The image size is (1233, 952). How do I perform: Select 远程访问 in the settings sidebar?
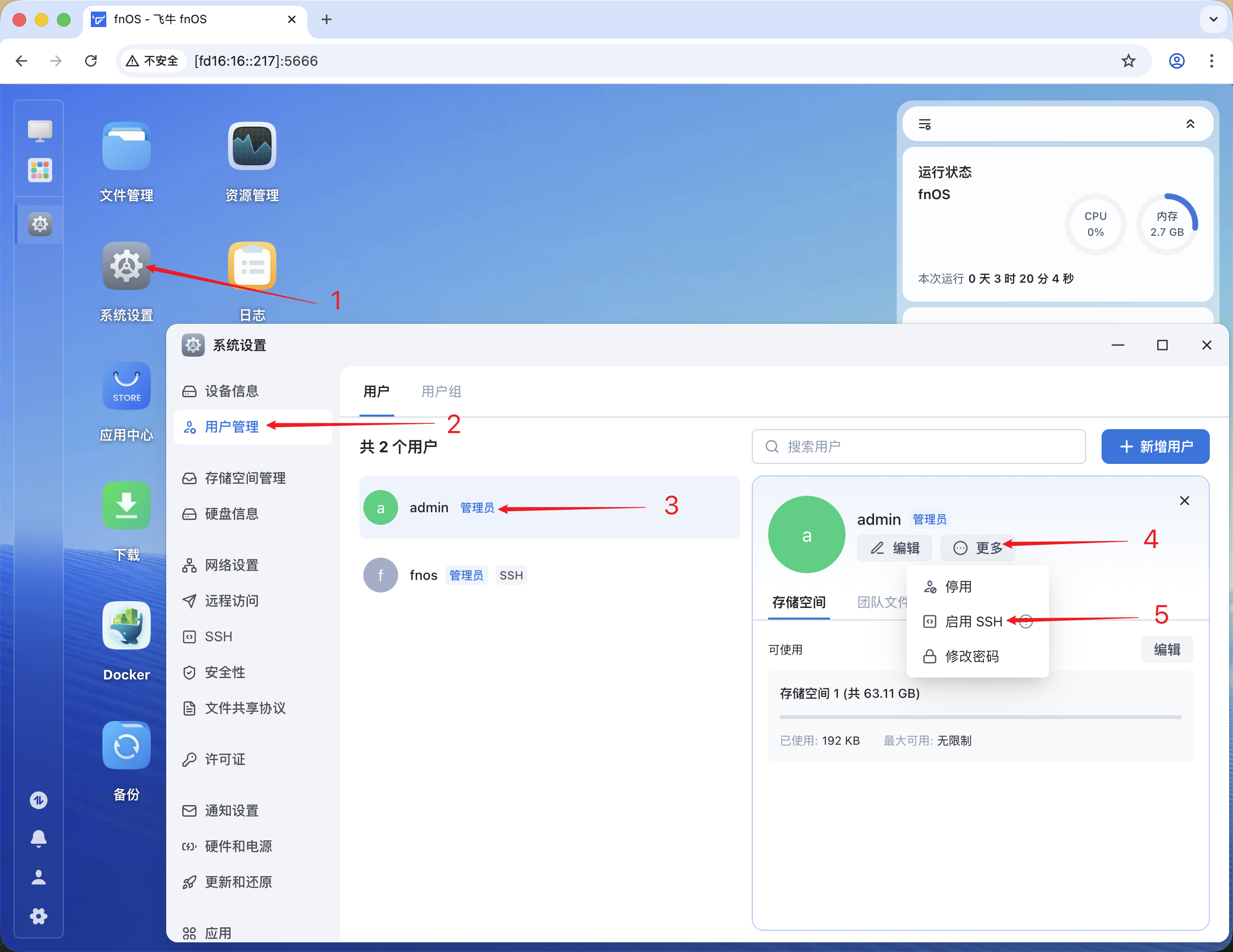[231, 601]
